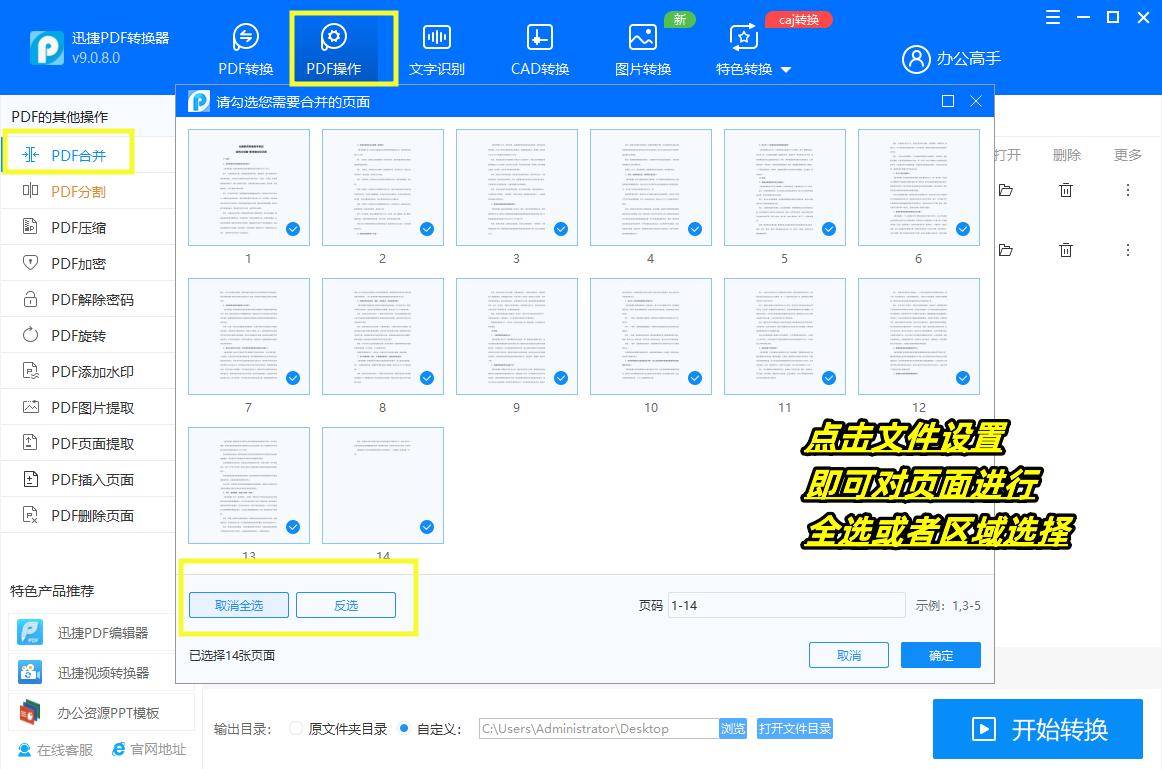This screenshot has height=769, width=1162.
Task: Click page 13 thumbnail
Action: pyautogui.click(x=249, y=485)
